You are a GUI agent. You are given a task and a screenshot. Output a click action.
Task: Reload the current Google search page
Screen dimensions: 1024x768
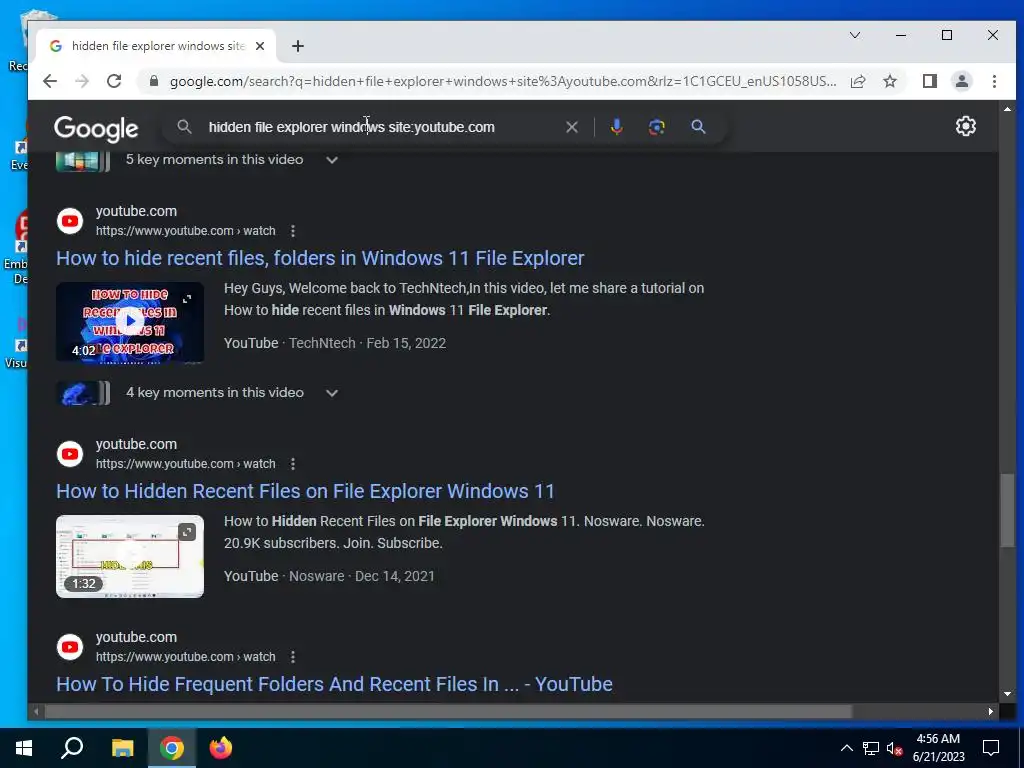[114, 81]
